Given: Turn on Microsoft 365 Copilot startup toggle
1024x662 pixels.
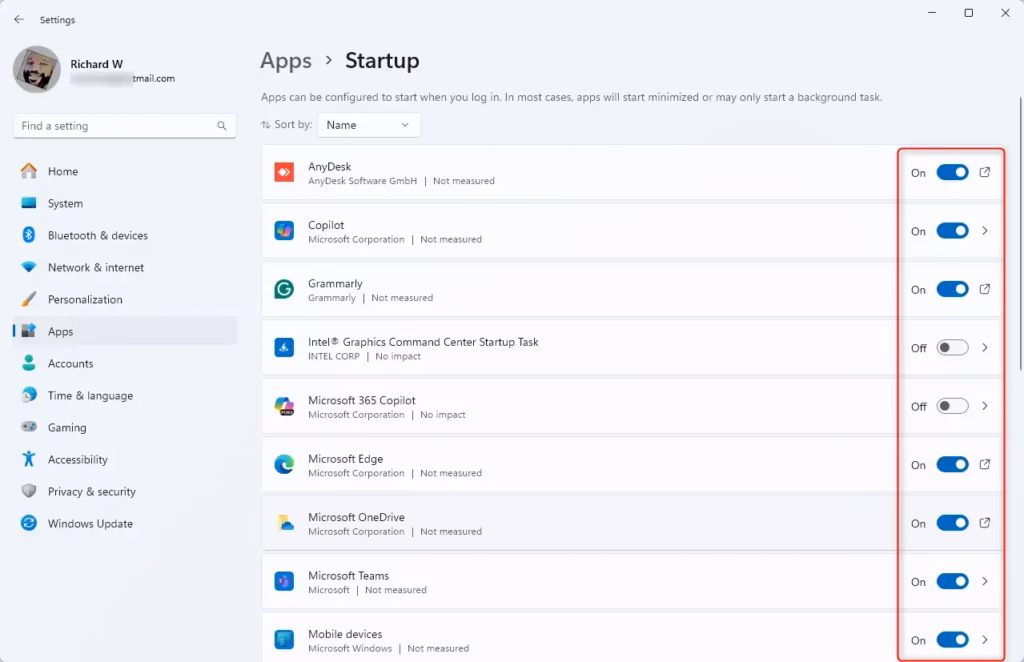Looking at the screenshot, I should [952, 406].
